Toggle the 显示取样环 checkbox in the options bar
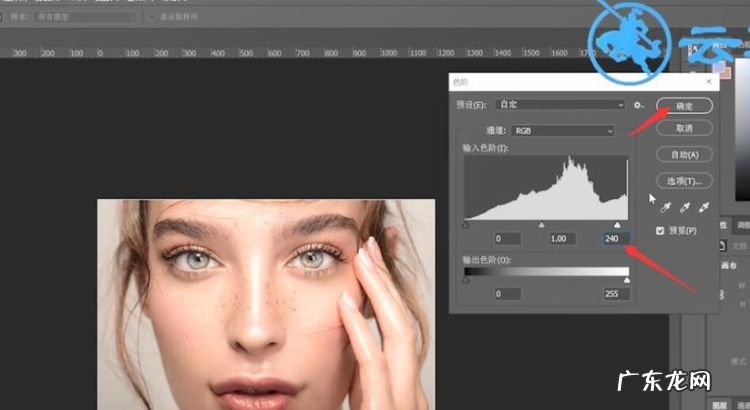This screenshot has width=750, height=410. click(x=152, y=17)
